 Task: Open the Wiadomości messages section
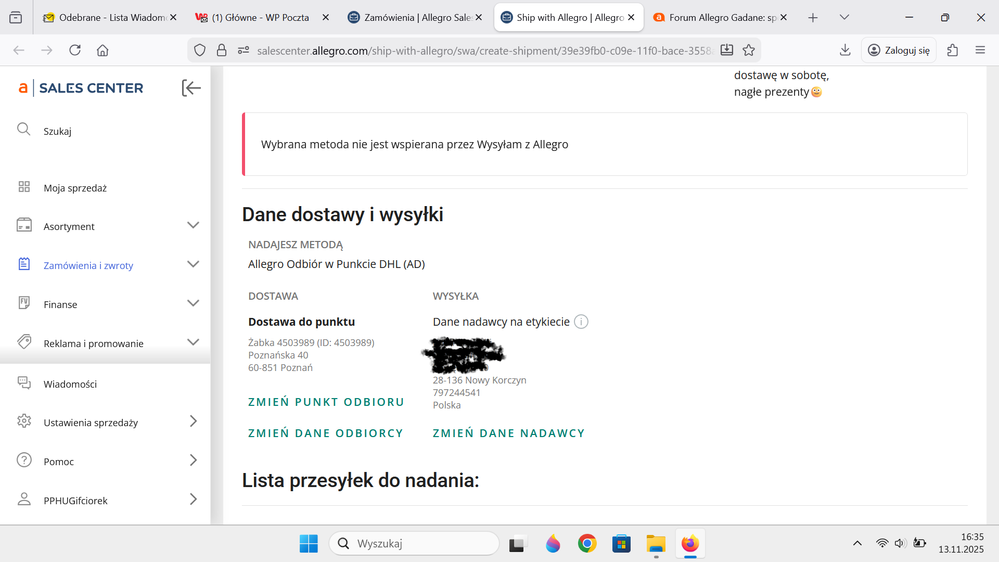click(x=70, y=384)
